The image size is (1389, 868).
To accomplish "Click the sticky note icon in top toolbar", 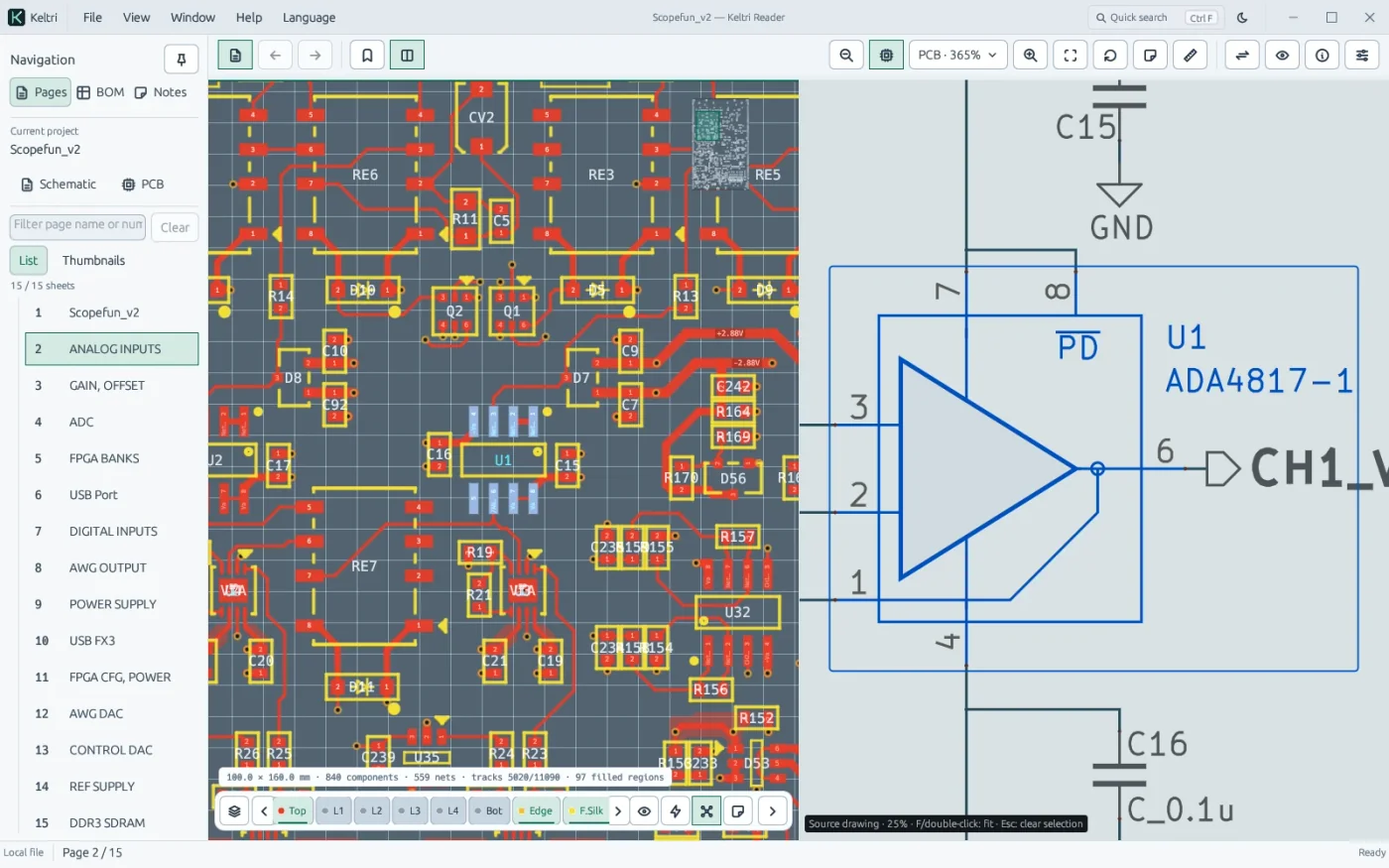I will coord(1150,56).
